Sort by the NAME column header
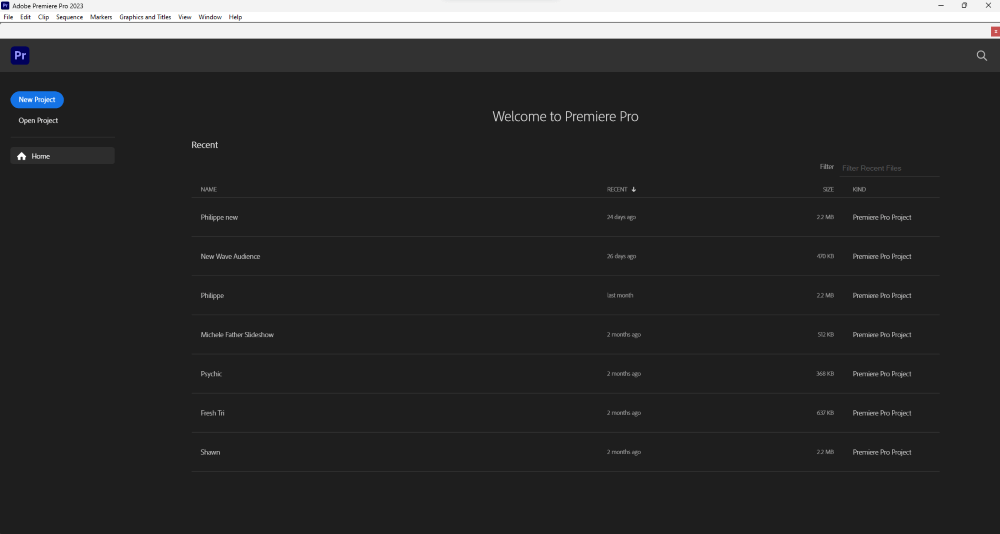Screen dimensions: 1000x534 (209, 189)
